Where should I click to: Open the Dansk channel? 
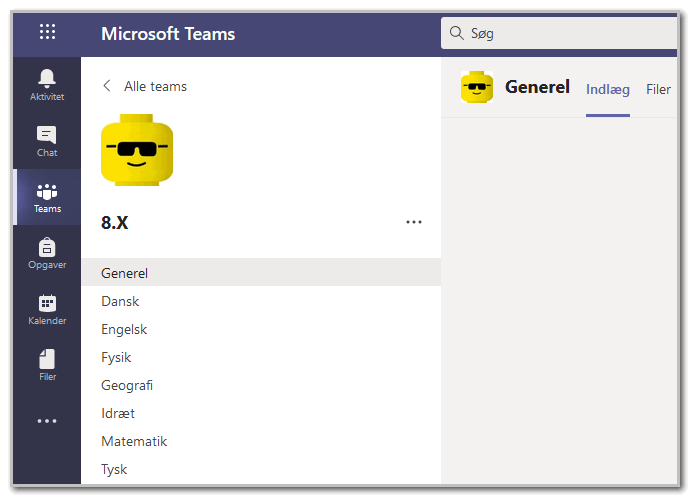(x=261, y=301)
